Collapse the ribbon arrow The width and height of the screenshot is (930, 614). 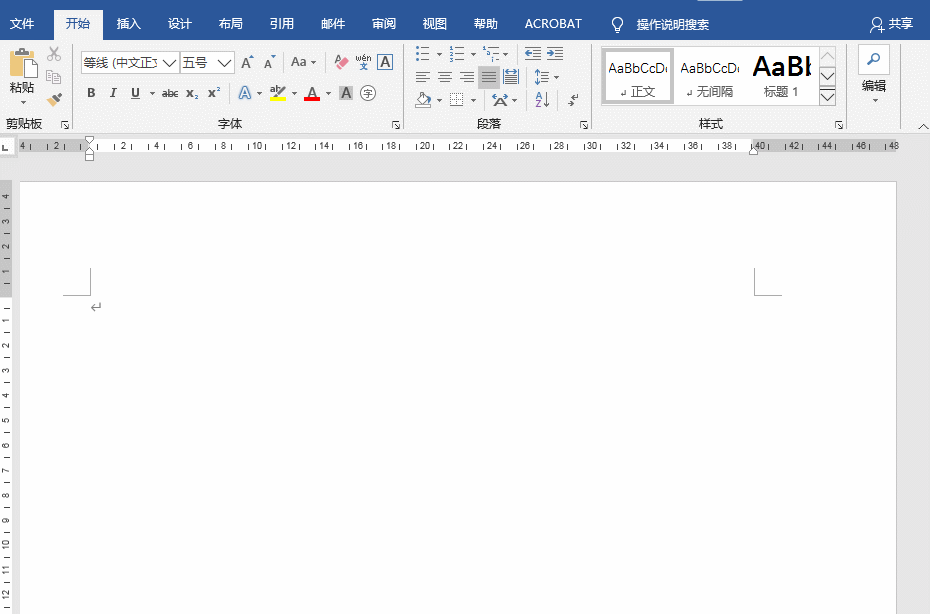(x=922, y=126)
